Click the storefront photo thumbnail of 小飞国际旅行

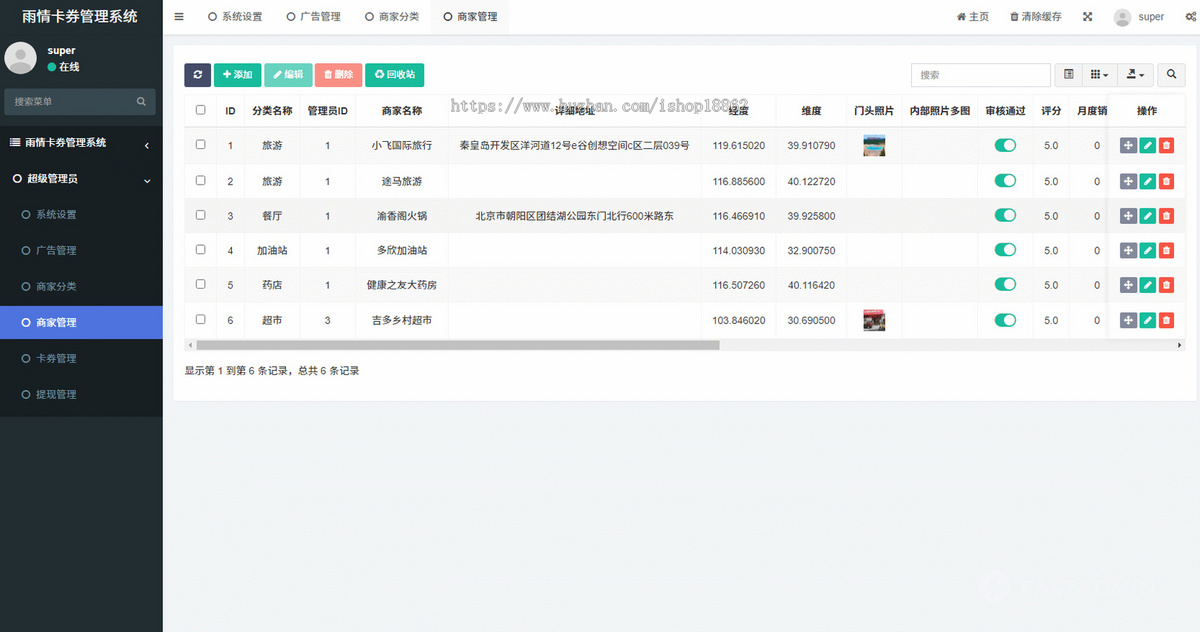[x=874, y=145]
